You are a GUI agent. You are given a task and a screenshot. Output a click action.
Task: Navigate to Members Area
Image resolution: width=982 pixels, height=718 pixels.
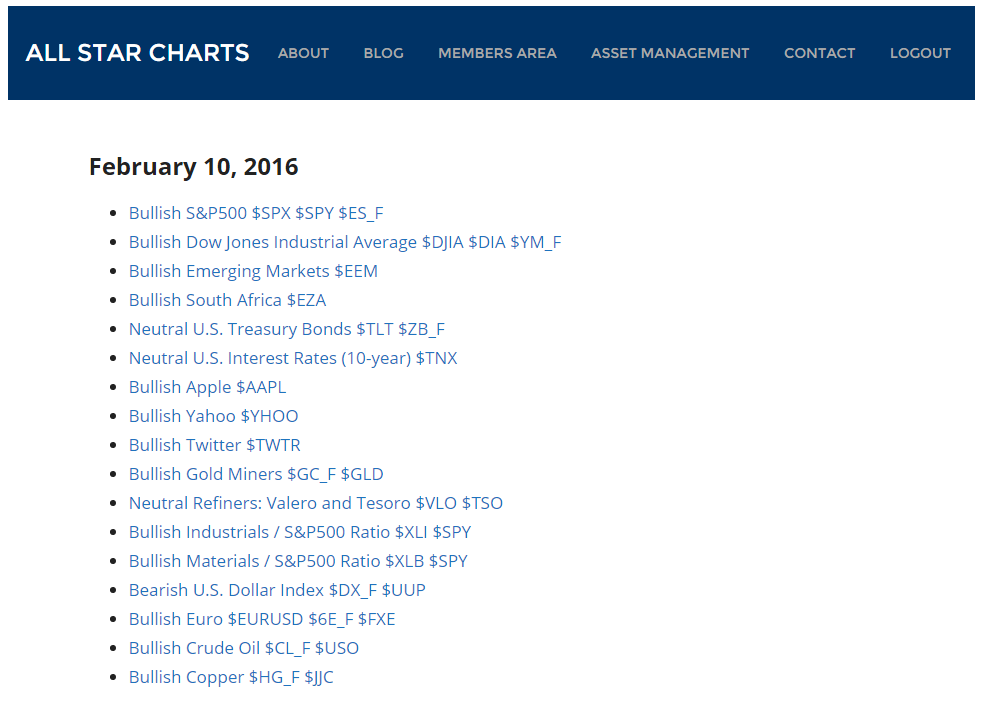tap(497, 53)
